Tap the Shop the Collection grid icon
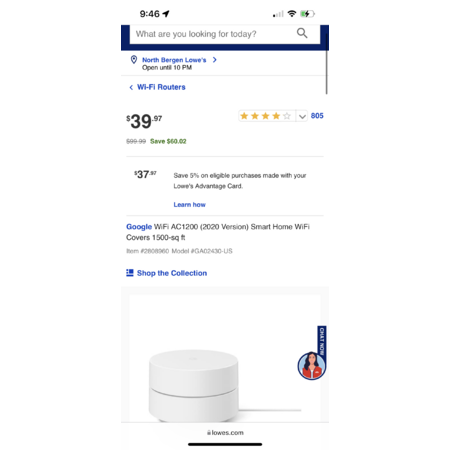Viewport: 450px width, 450px height. (x=130, y=273)
